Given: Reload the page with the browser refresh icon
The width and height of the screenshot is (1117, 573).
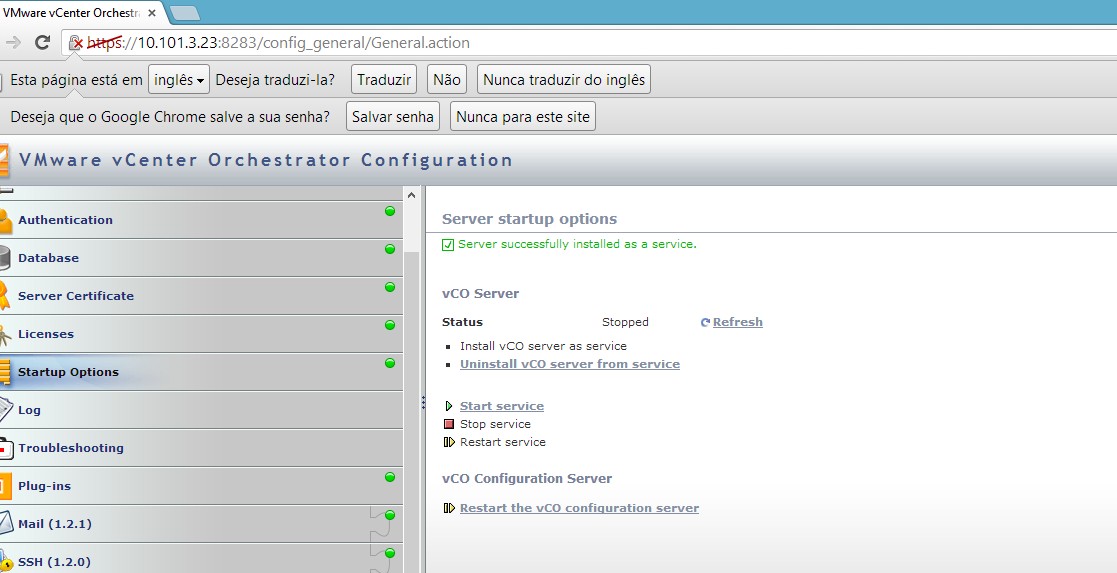Looking at the screenshot, I should click(x=42, y=43).
